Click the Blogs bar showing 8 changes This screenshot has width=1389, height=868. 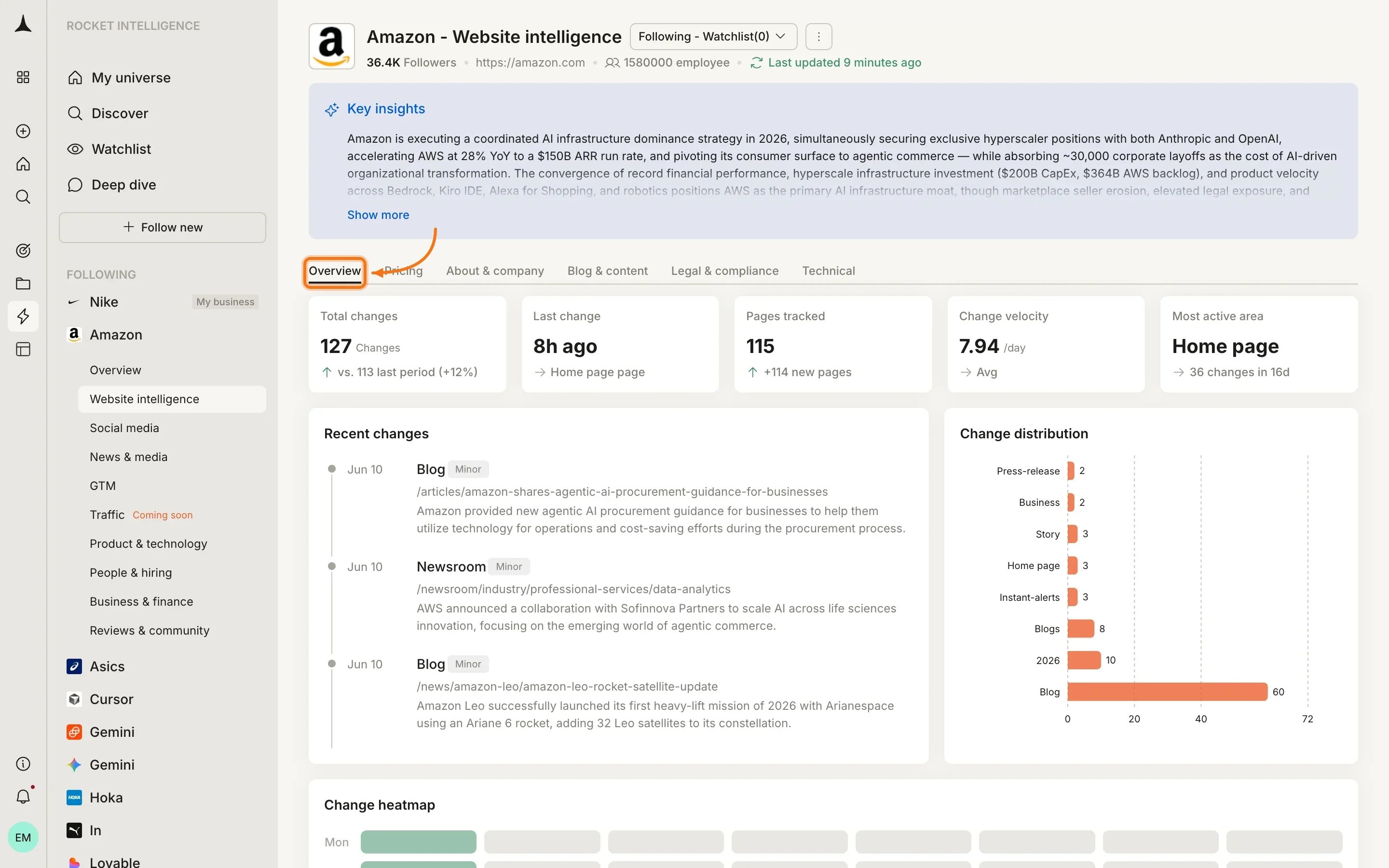pos(1081,629)
